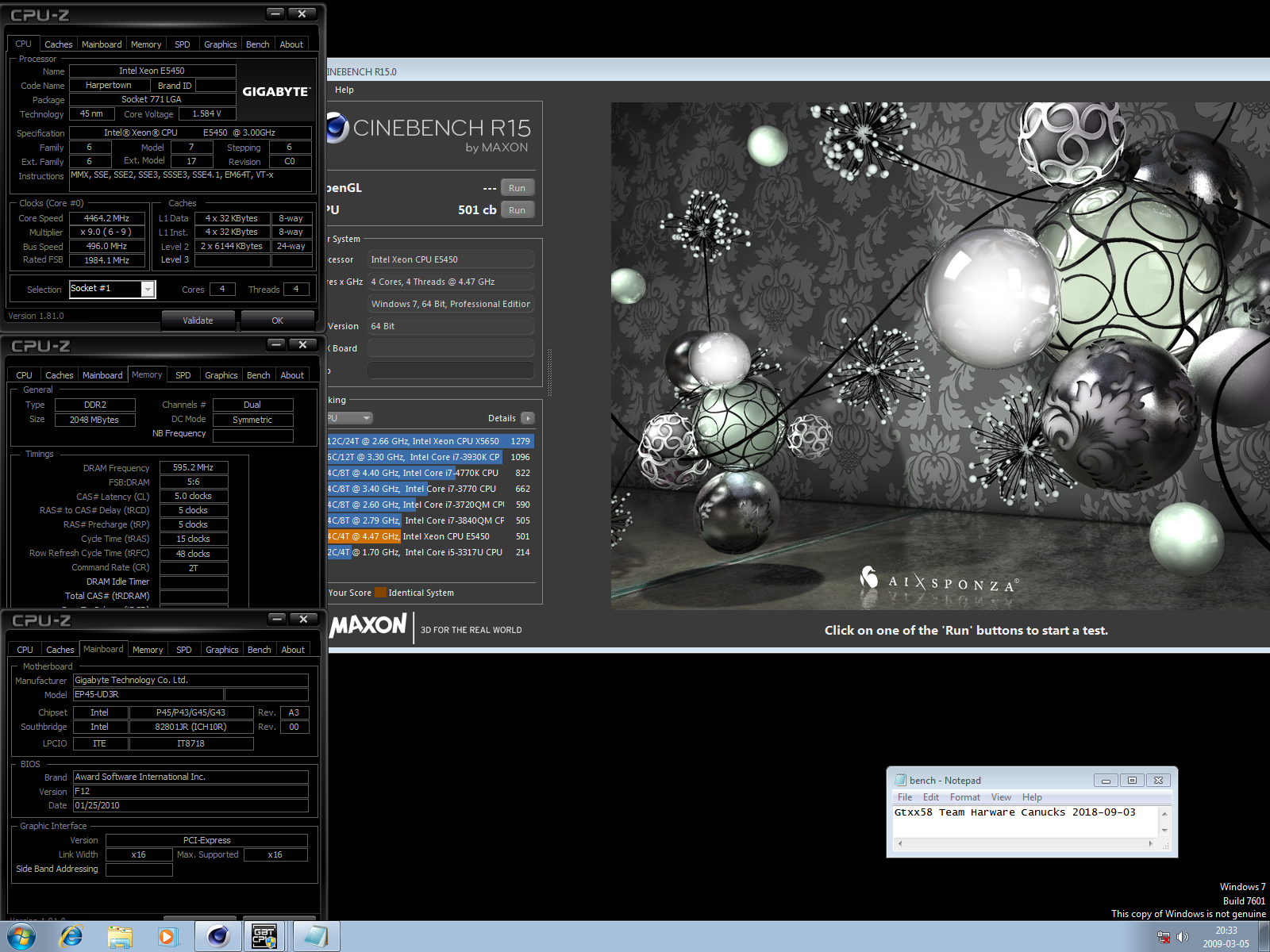1270x952 pixels.
Task: Open Bench tab in CPU-Z Processor window
Action: 258,44
